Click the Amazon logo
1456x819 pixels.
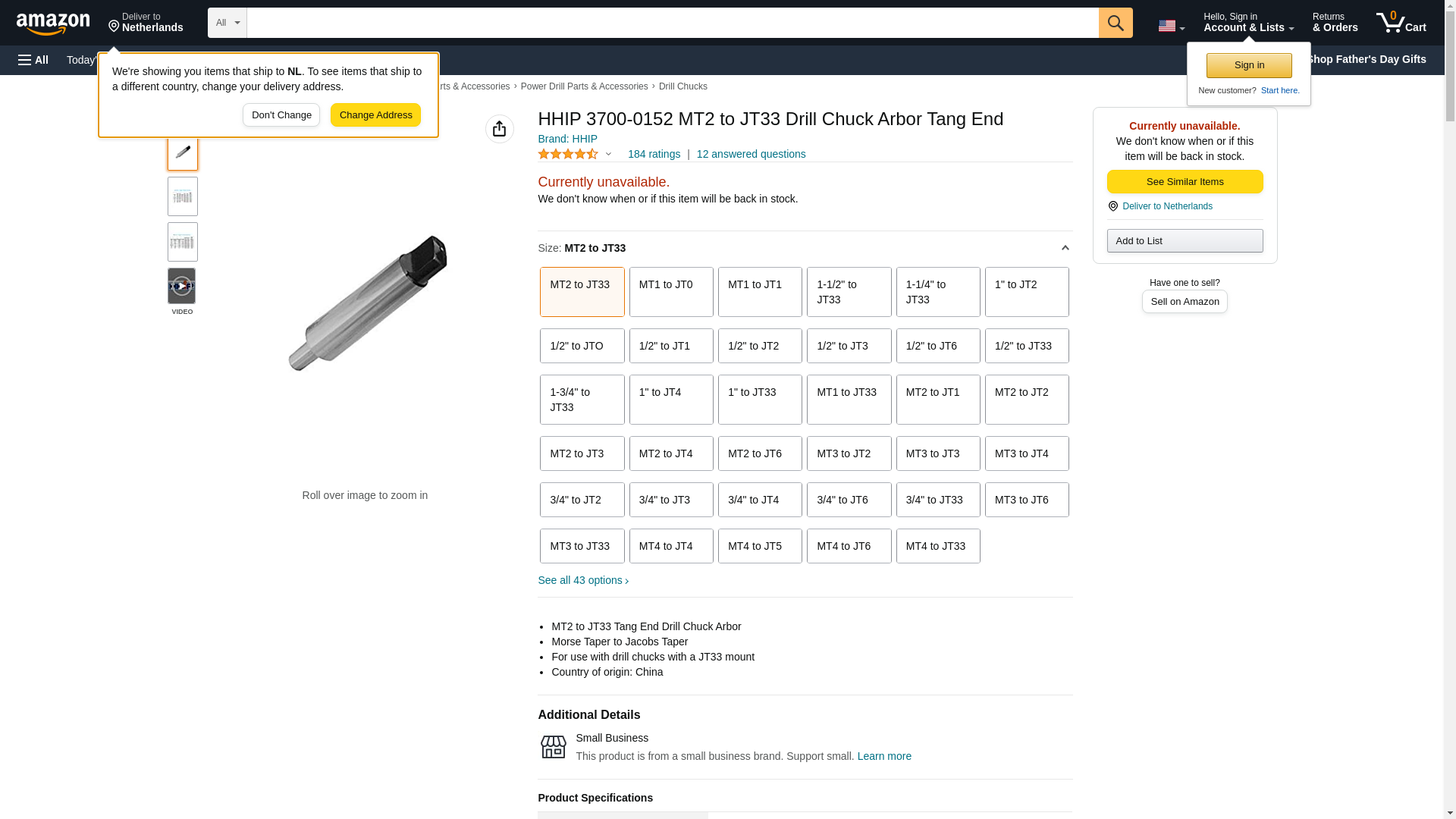53,24
